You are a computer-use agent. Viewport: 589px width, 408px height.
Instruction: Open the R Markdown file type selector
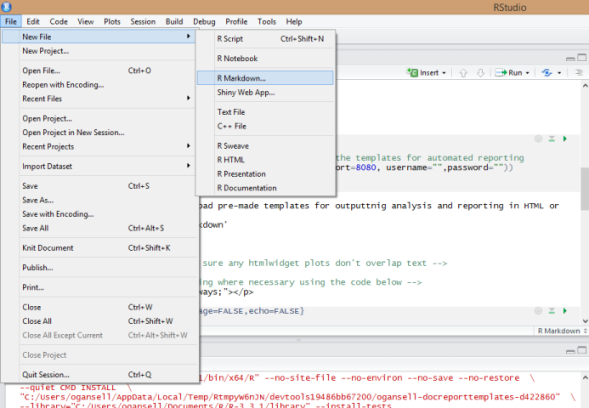(561, 331)
